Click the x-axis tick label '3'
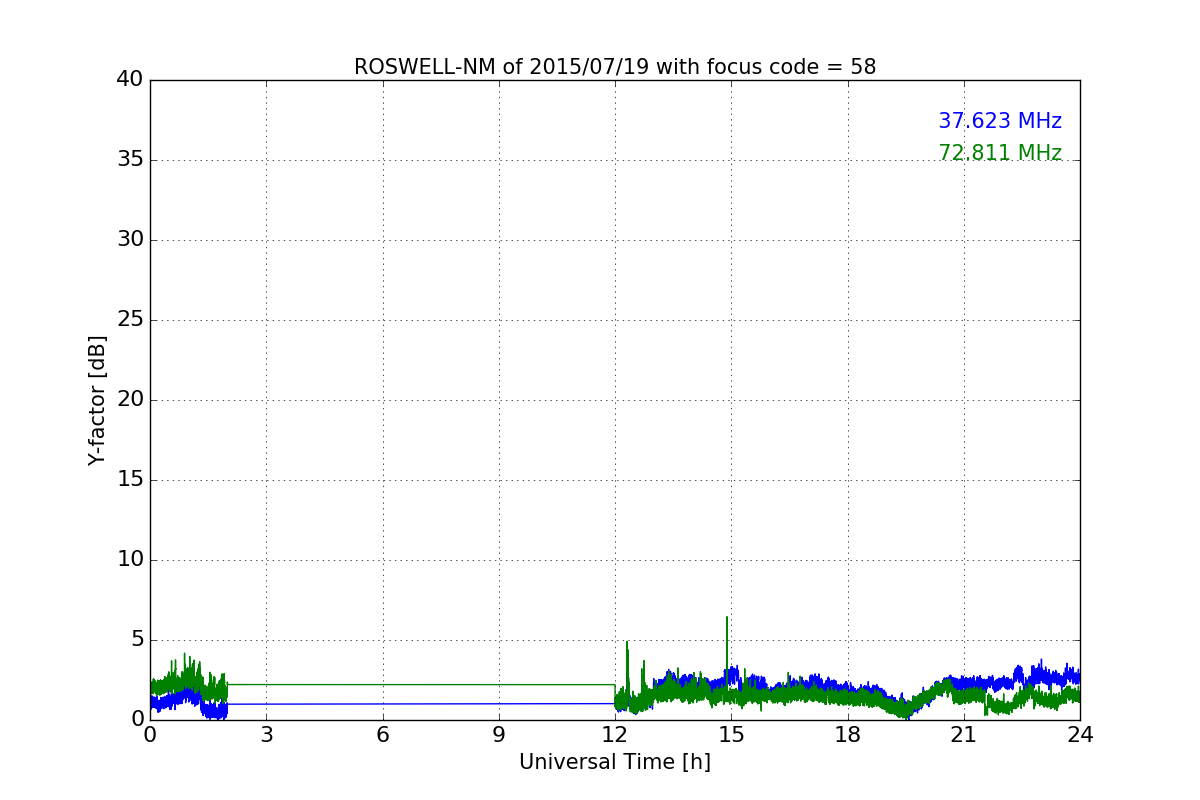The image size is (1200, 800). [x=266, y=735]
